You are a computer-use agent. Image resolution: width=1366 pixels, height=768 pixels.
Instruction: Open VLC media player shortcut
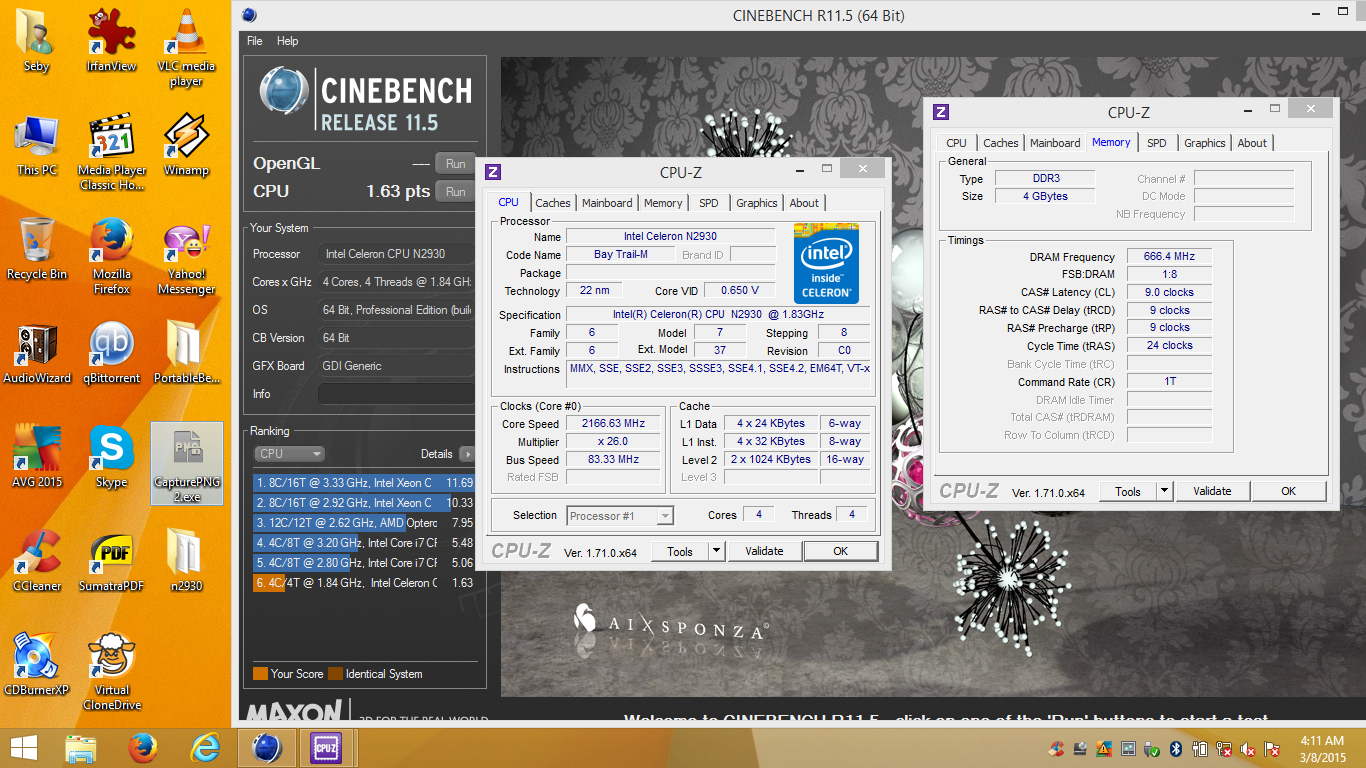[186, 47]
